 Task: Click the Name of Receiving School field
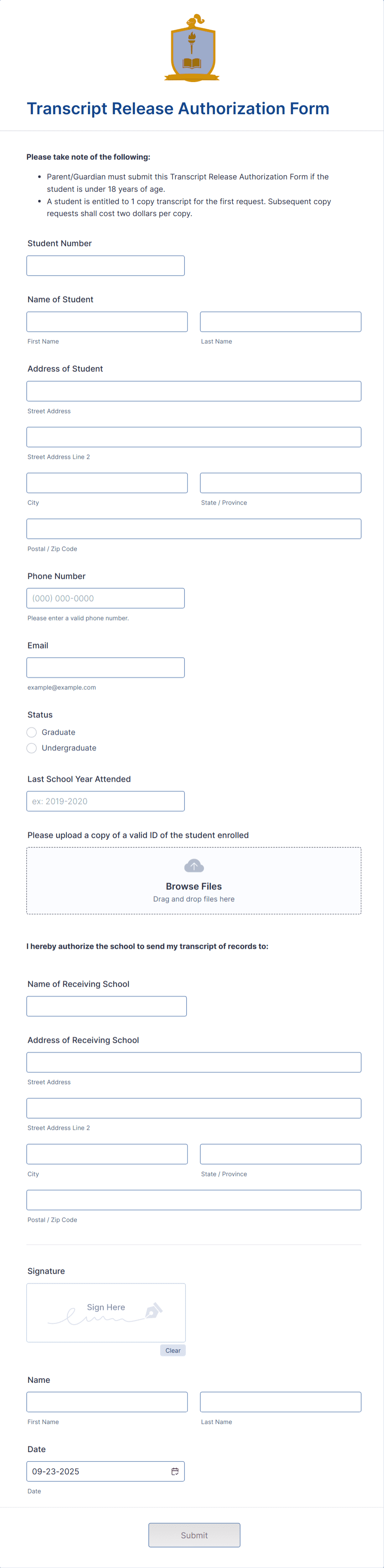(x=107, y=1006)
